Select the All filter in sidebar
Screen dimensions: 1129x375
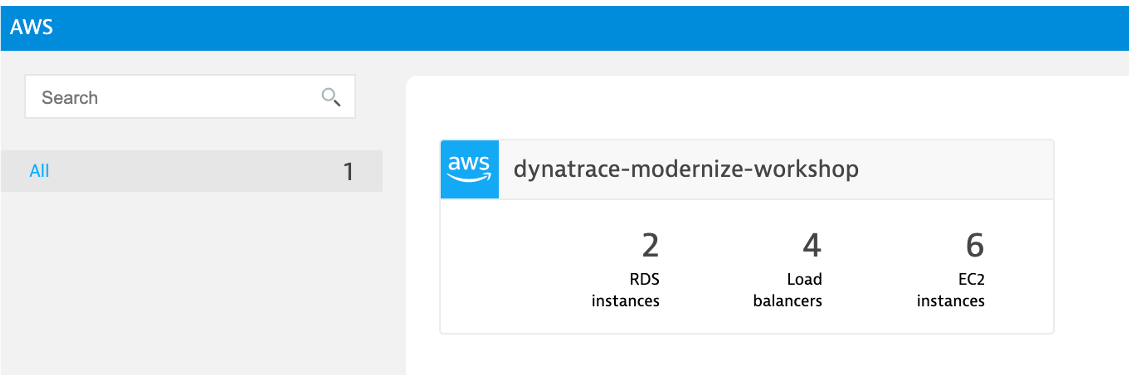point(40,171)
